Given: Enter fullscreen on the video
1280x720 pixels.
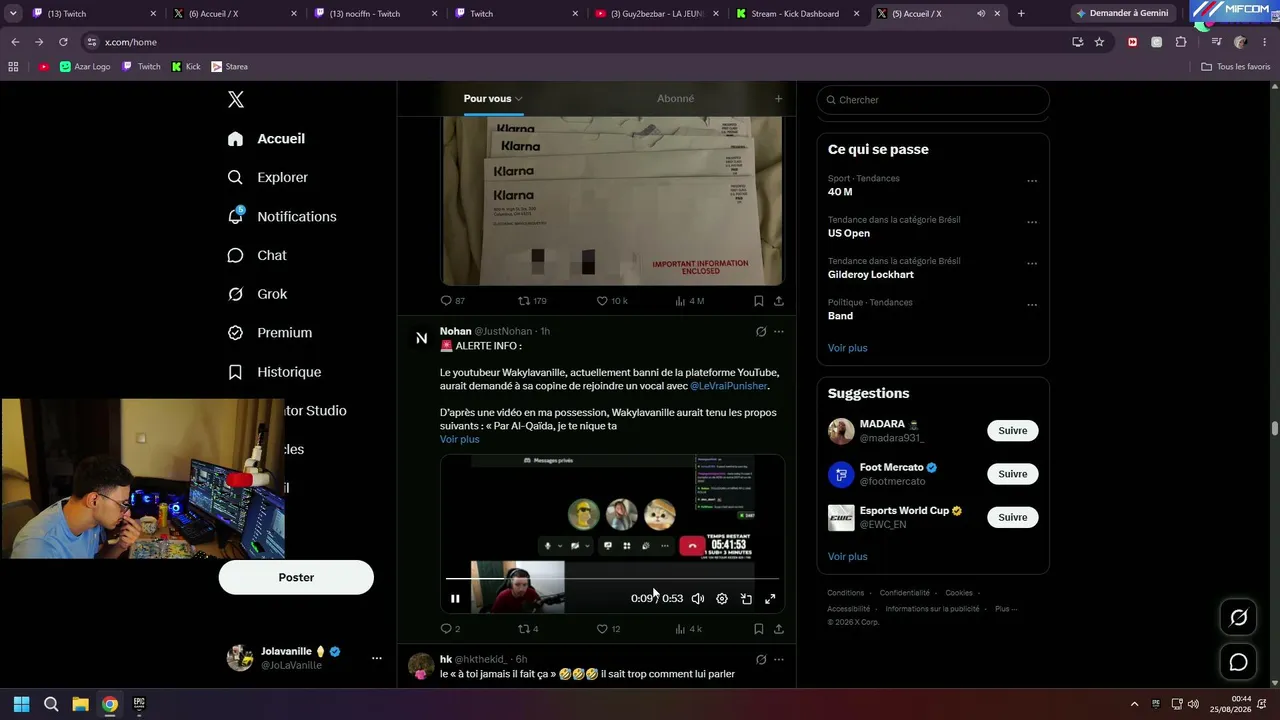Looking at the screenshot, I should click(x=770, y=599).
